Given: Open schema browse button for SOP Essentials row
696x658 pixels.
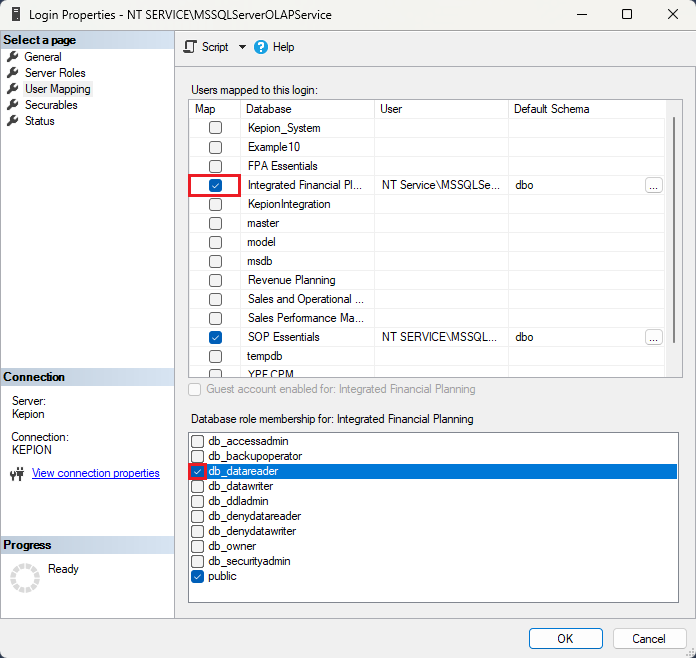Looking at the screenshot, I should pos(653,337).
